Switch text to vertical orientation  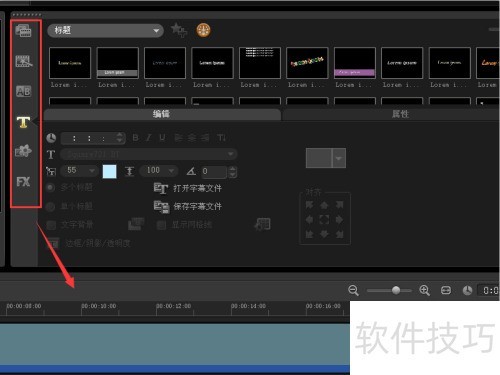222,138
